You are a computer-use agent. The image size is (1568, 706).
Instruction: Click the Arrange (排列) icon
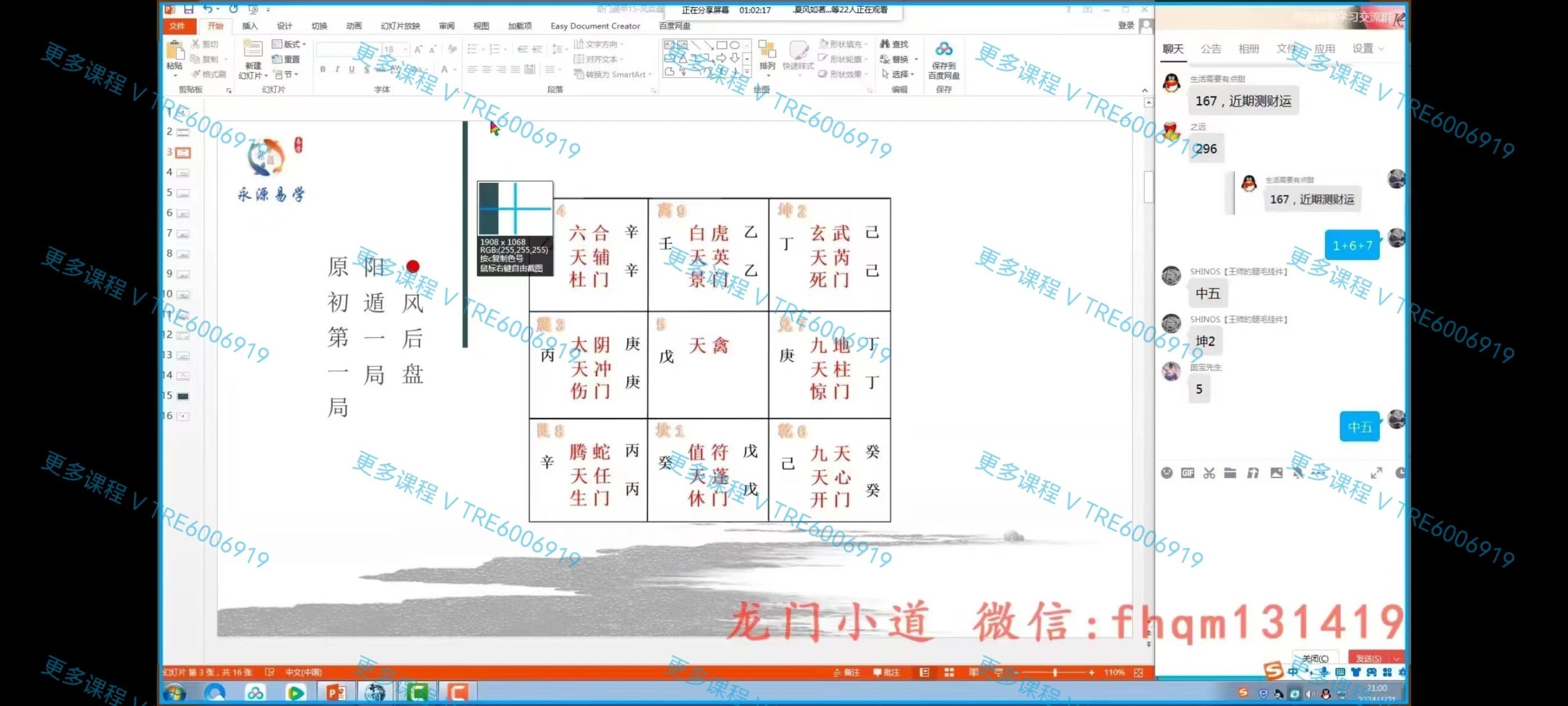[x=767, y=50]
